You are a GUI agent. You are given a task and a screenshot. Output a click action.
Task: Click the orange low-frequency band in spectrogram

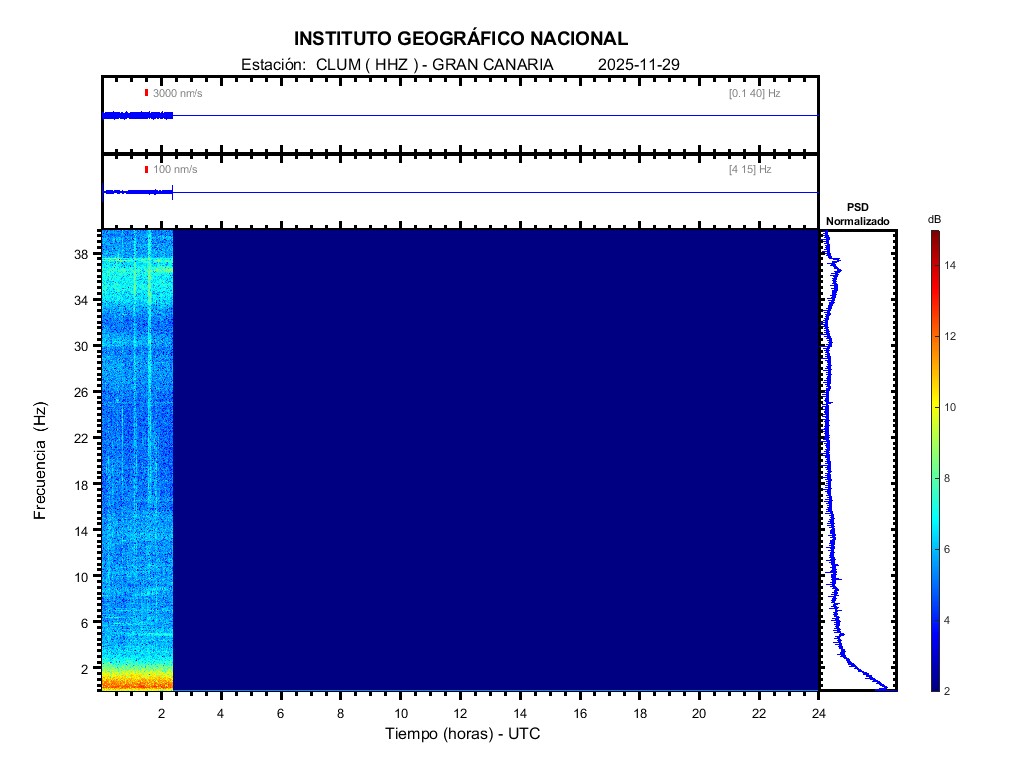137,683
